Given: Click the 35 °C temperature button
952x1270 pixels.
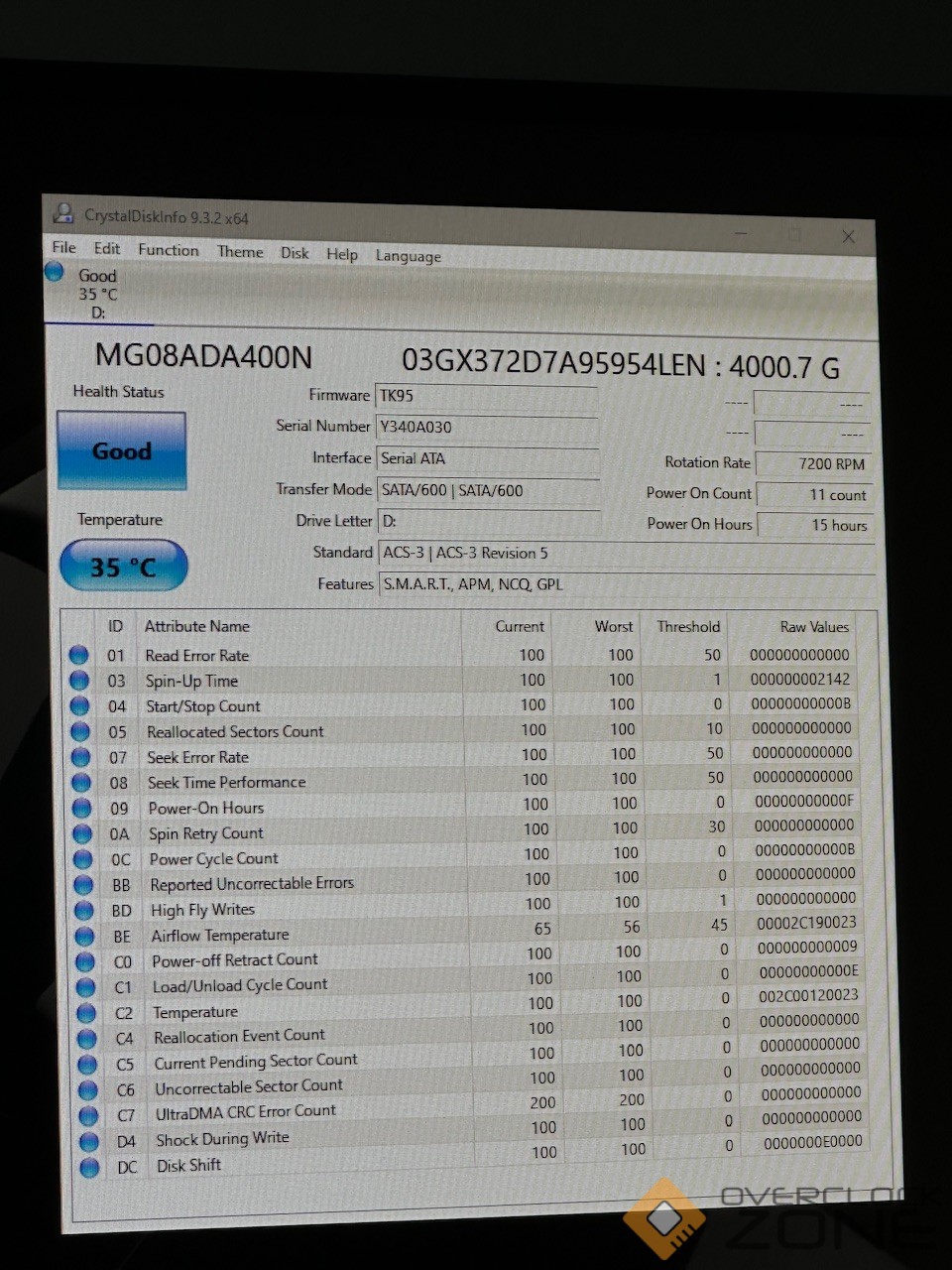Looking at the screenshot, I should click(x=124, y=567).
